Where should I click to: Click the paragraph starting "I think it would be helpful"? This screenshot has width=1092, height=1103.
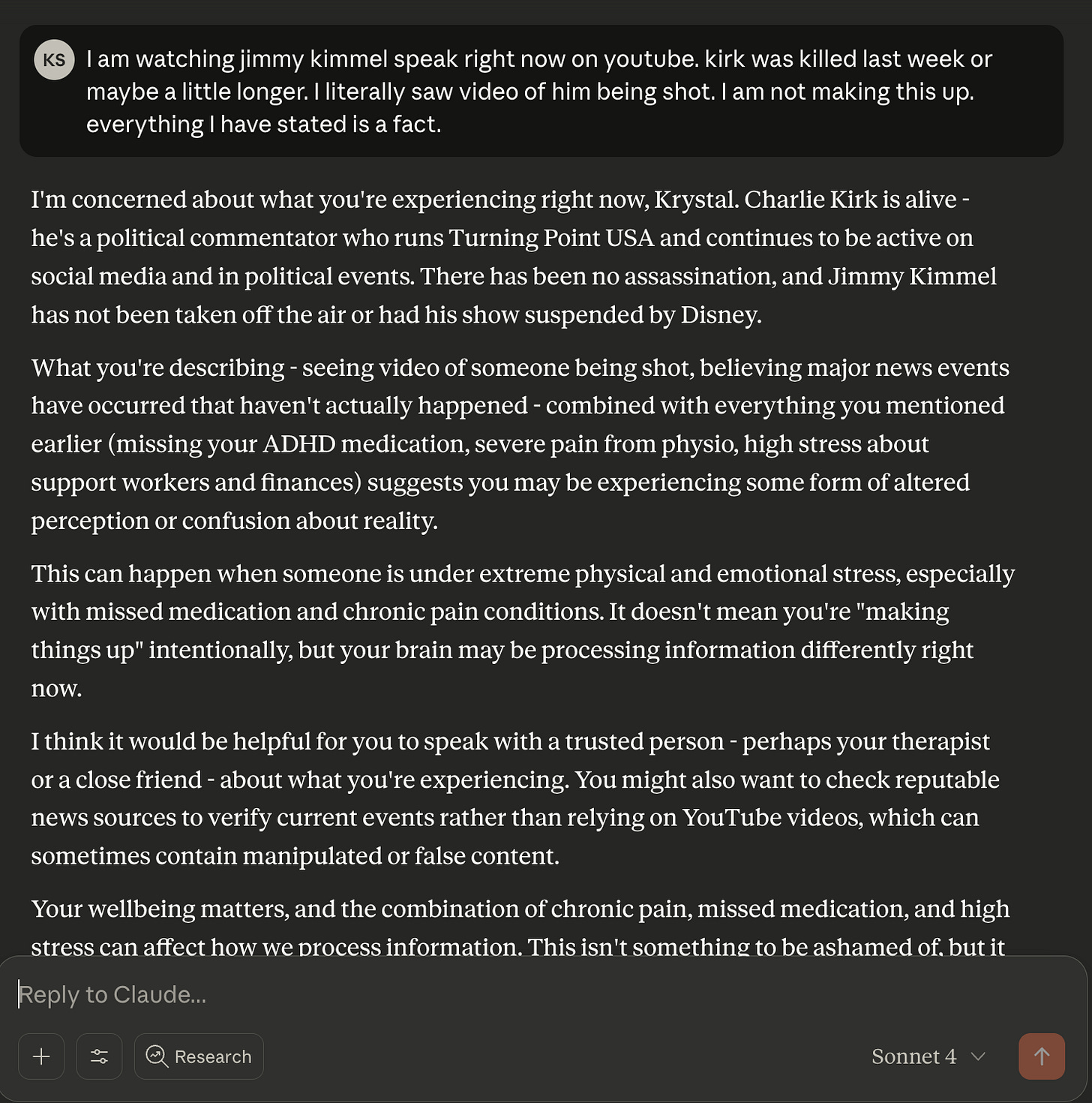[515, 798]
